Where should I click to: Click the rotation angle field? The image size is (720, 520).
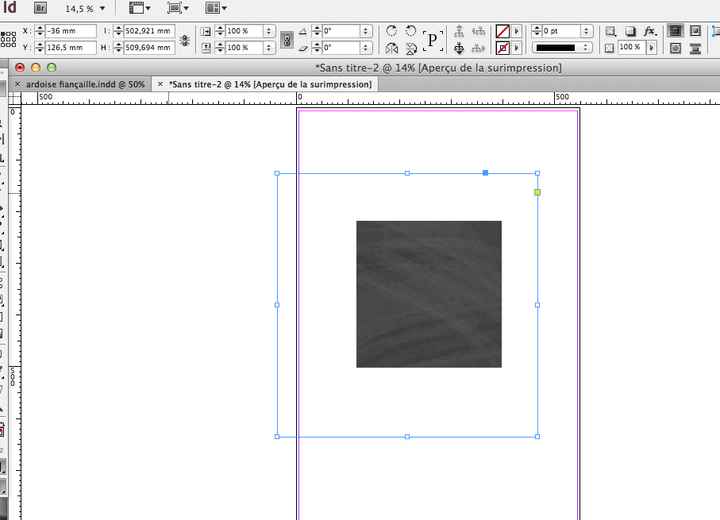[x=341, y=31]
